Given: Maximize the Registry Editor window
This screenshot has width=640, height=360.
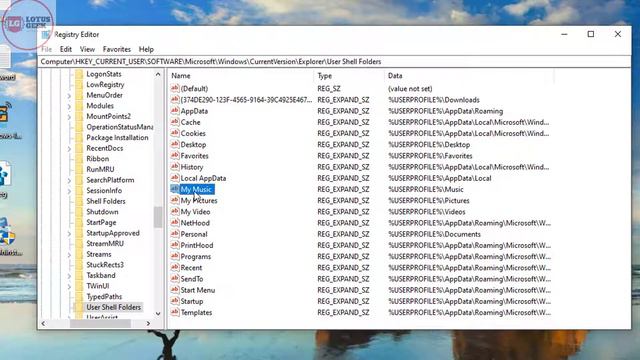Looking at the screenshot, I should tap(591, 34).
